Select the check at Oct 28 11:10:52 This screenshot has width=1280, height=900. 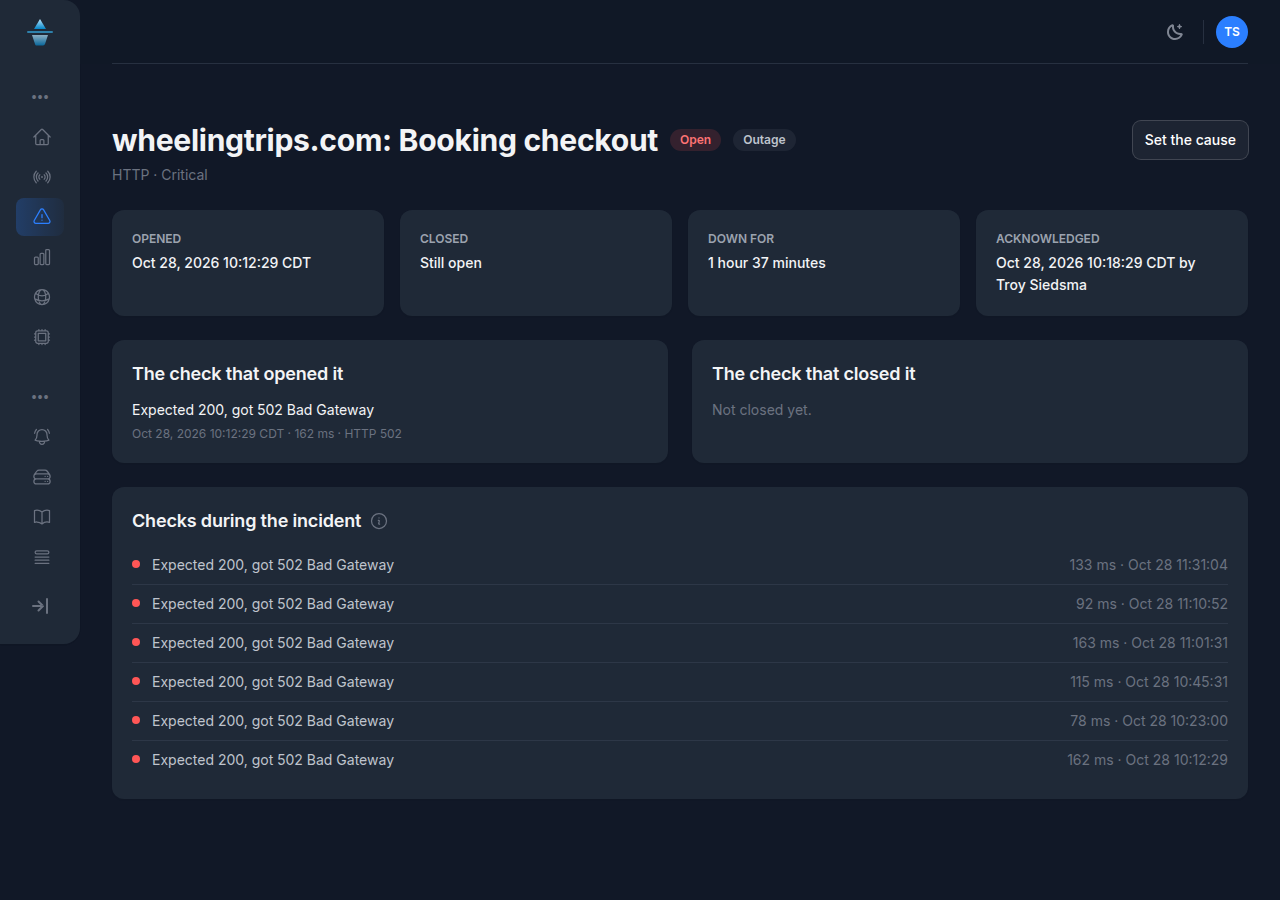tap(680, 604)
